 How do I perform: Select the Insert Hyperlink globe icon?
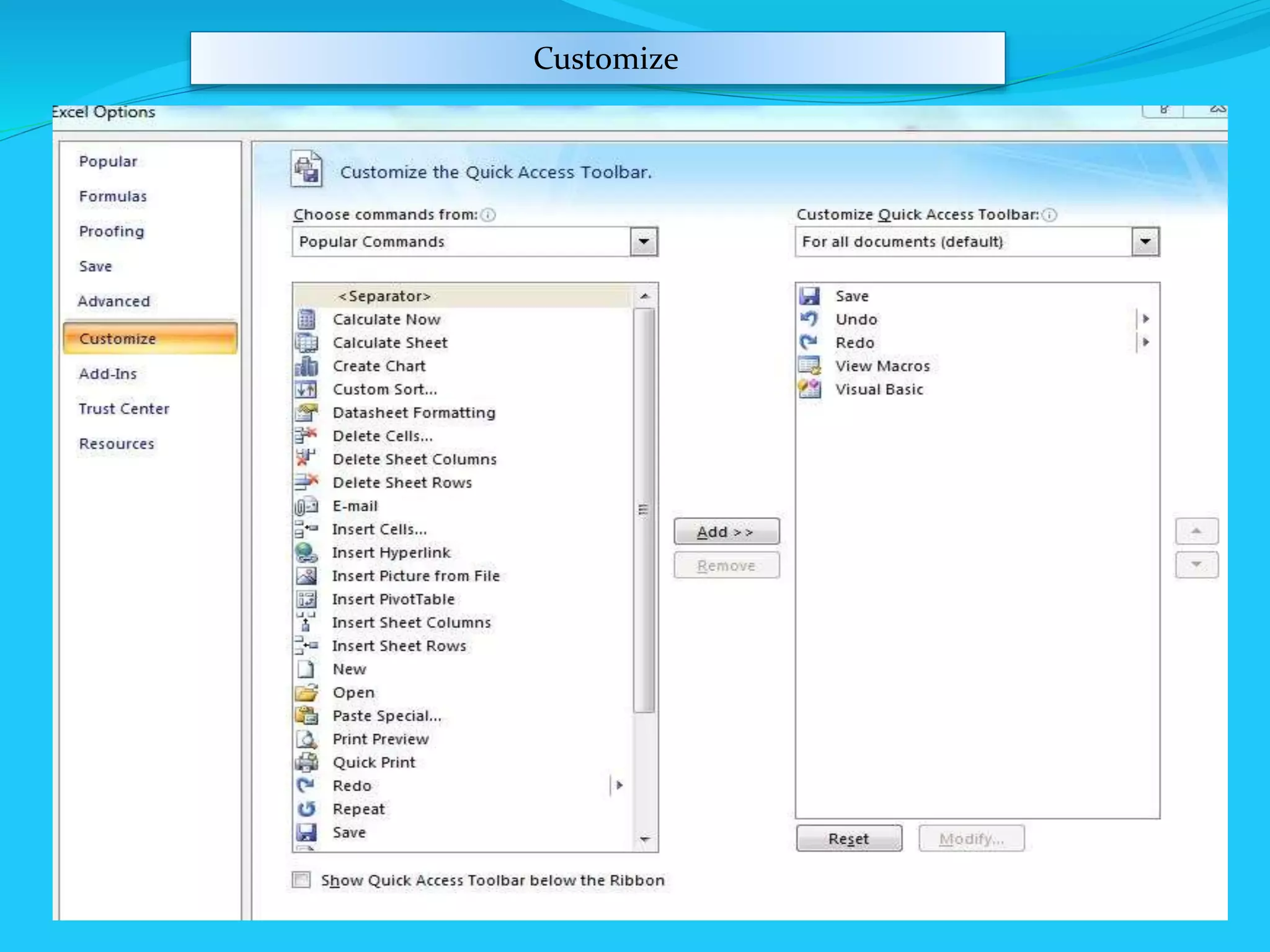coord(306,552)
